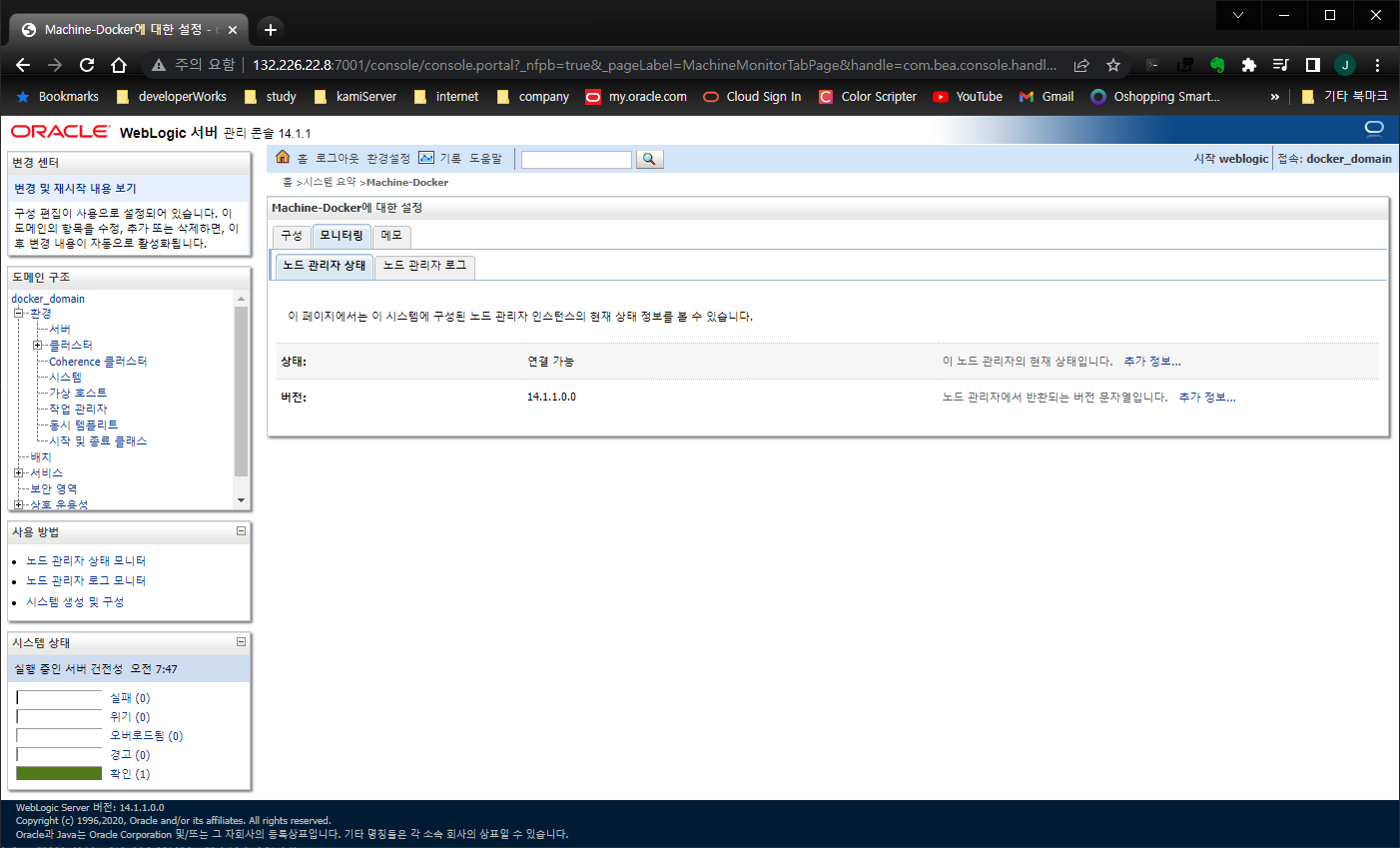Click 추가 정보 link for 상태
This screenshot has width=1400, height=848.
[x=1151, y=362]
